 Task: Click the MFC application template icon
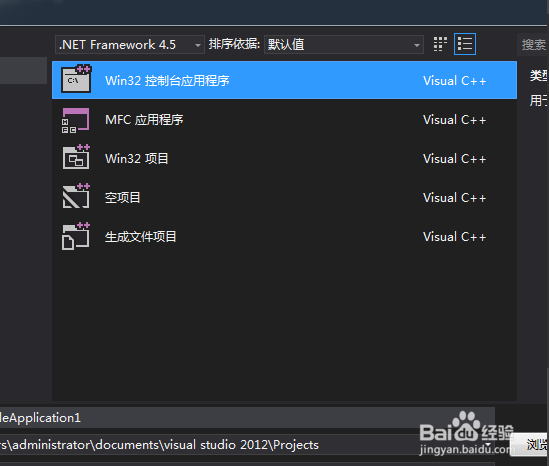pos(76,120)
